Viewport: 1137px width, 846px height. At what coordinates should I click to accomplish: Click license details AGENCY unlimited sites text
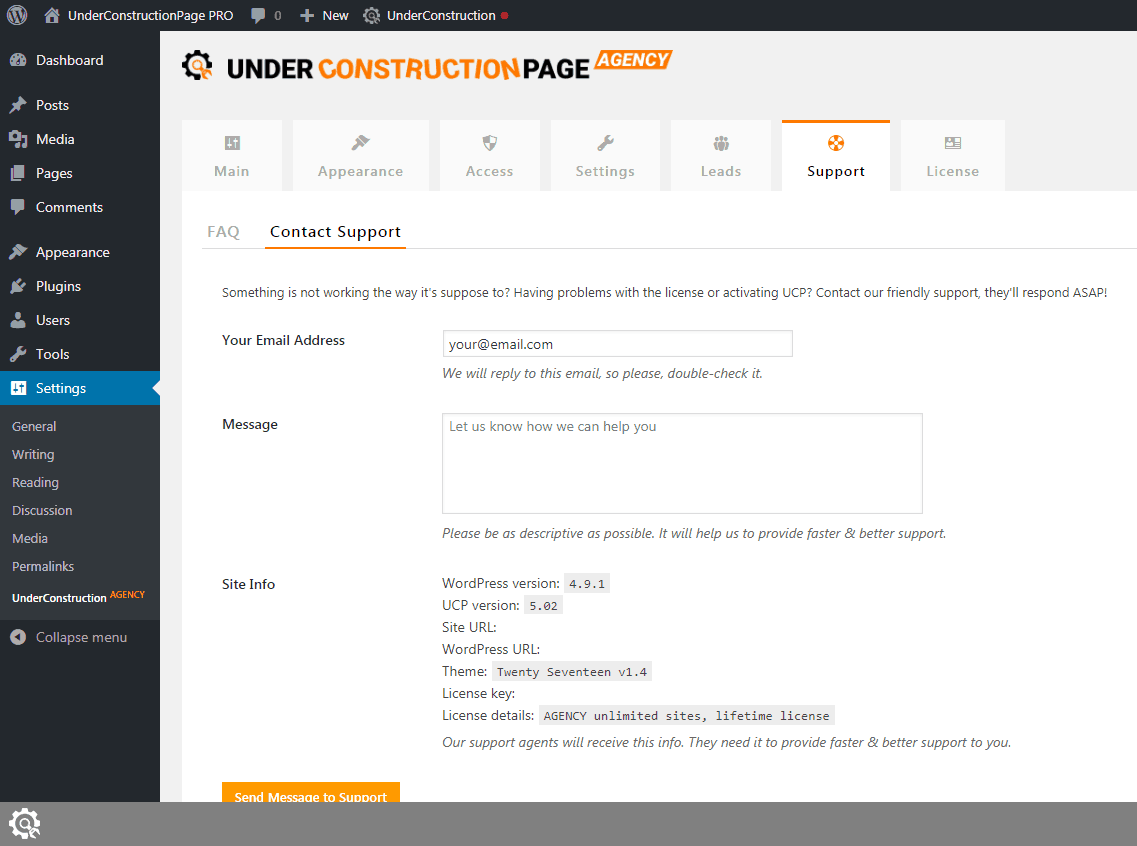pos(686,716)
